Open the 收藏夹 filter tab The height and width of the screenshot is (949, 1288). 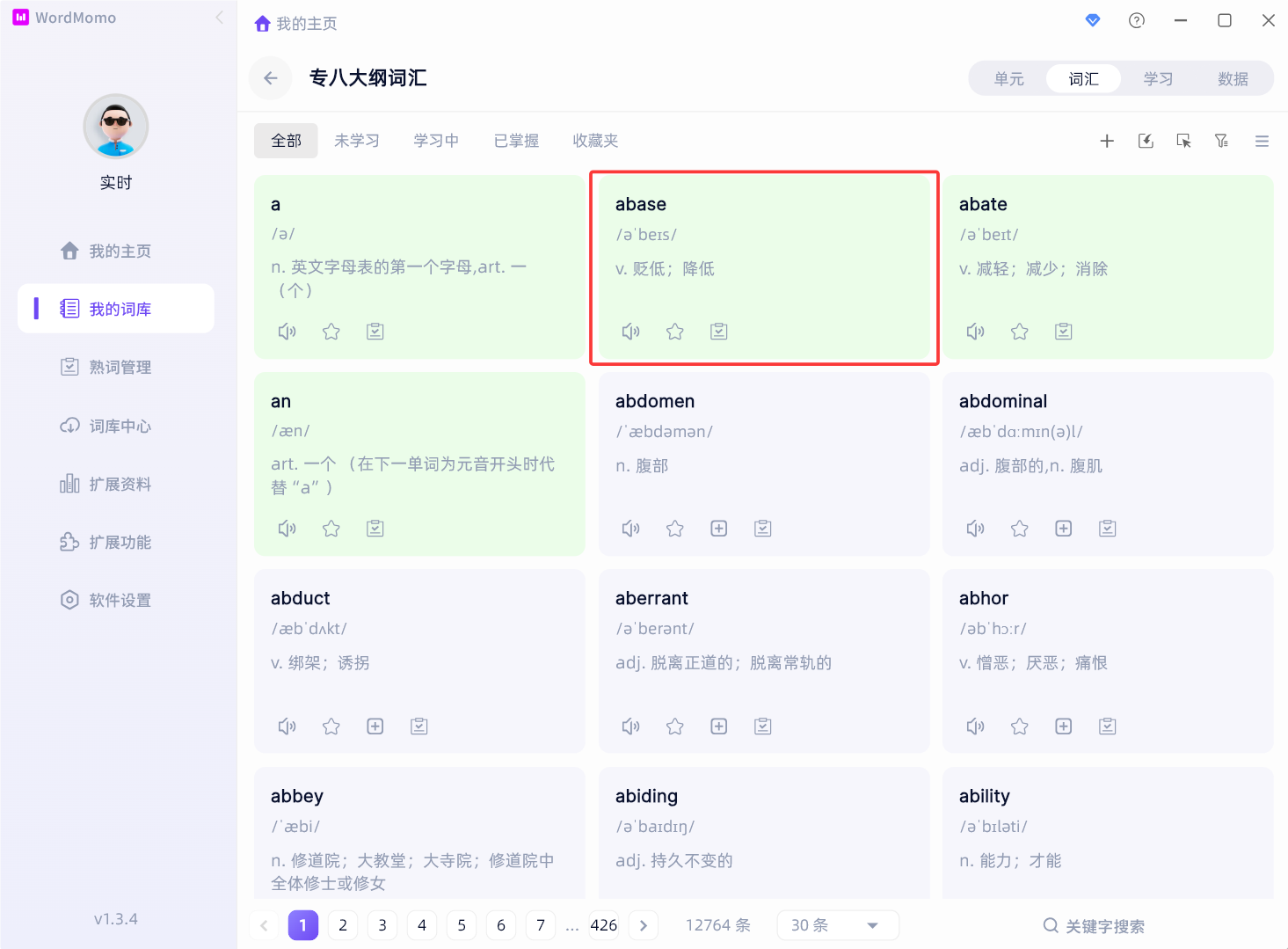pyautogui.click(x=595, y=141)
